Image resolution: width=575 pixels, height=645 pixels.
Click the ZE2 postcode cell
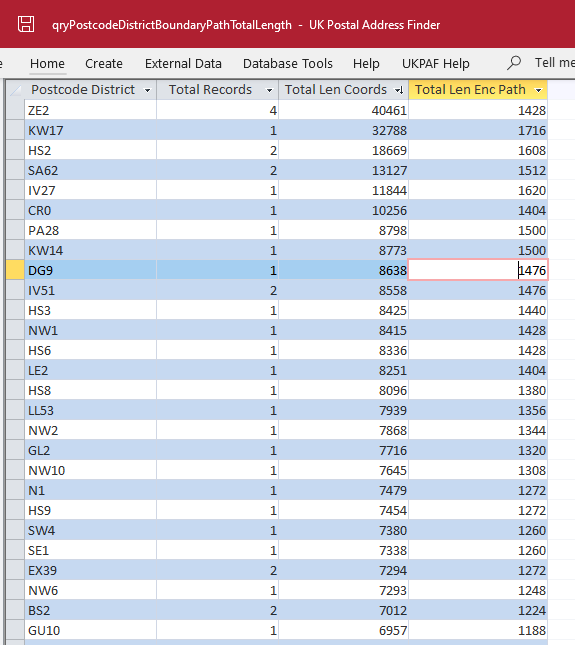tap(90, 110)
